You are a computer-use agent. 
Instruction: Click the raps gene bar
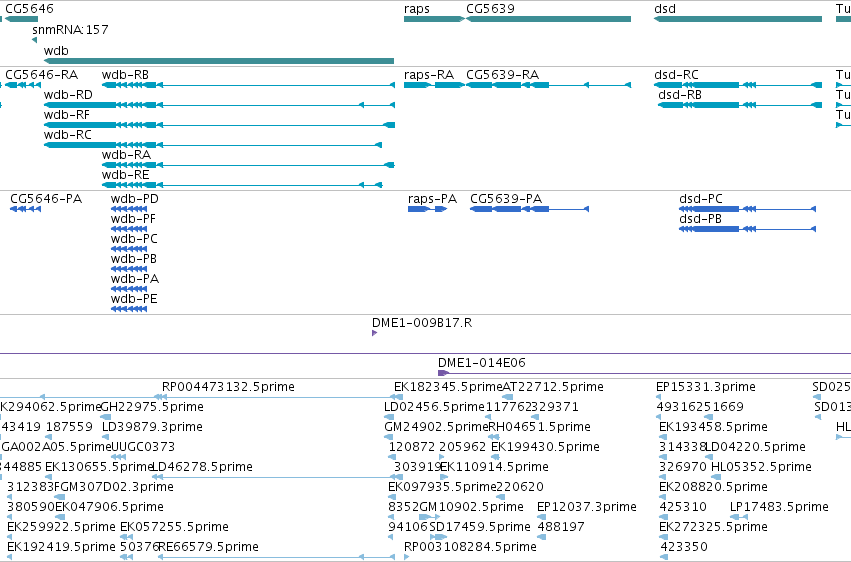[434, 19]
